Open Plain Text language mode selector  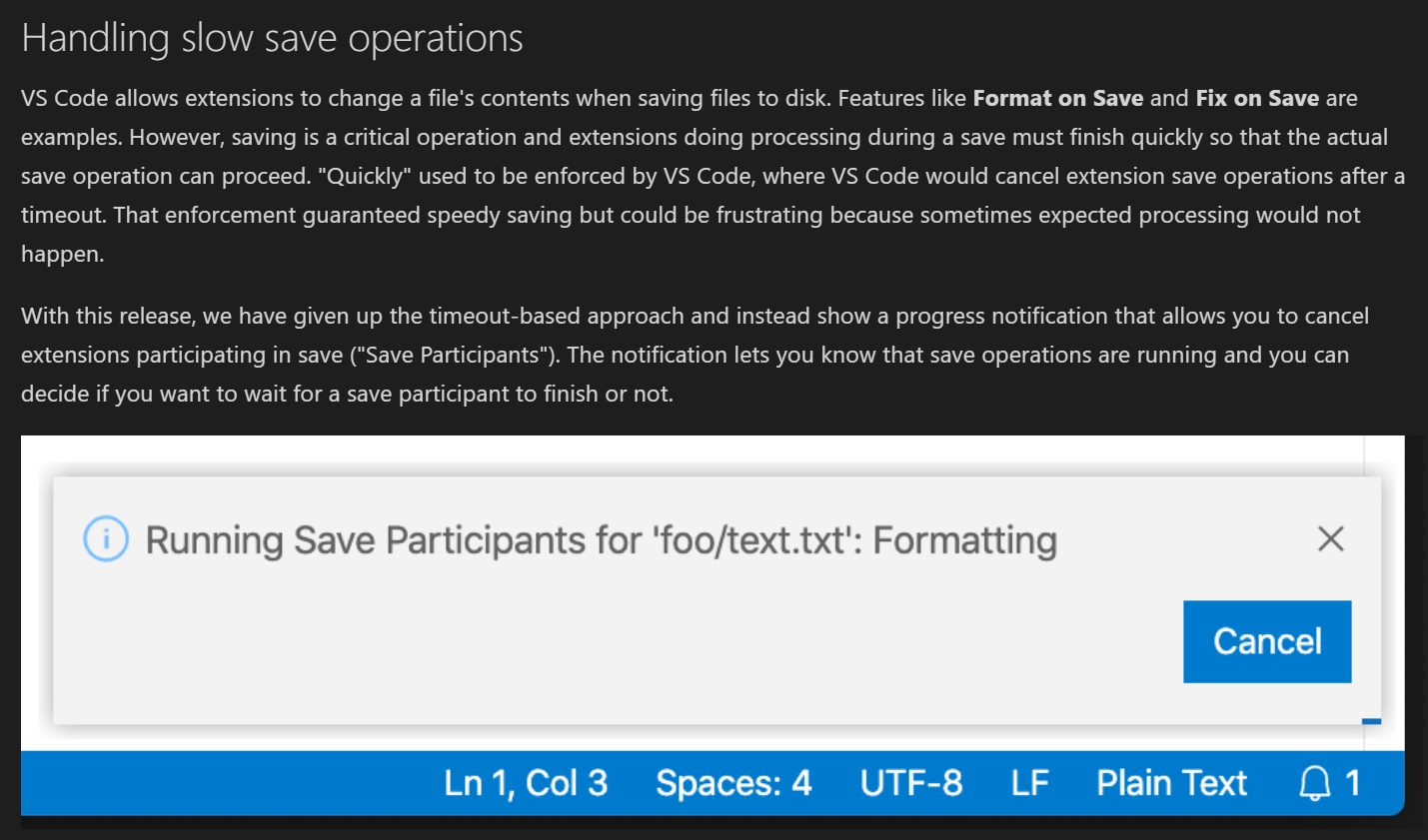point(1171,783)
